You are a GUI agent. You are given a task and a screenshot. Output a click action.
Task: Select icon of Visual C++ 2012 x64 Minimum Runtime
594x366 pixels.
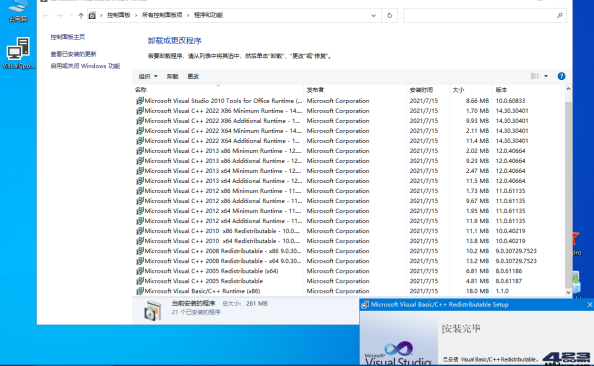[140, 211]
